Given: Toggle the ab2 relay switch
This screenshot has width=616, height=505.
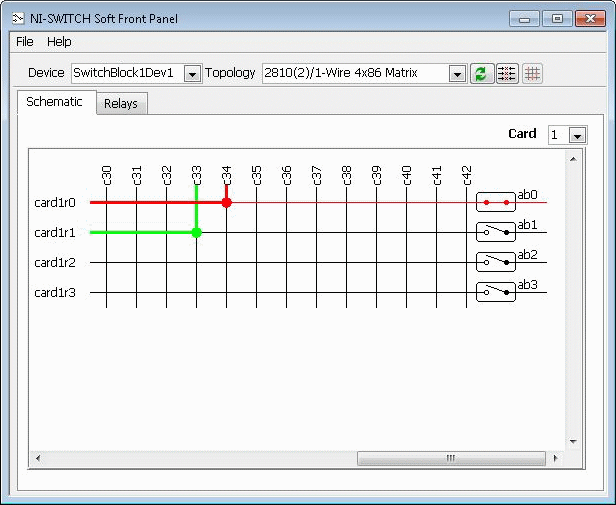Looking at the screenshot, I should pyautogui.click(x=496, y=262).
